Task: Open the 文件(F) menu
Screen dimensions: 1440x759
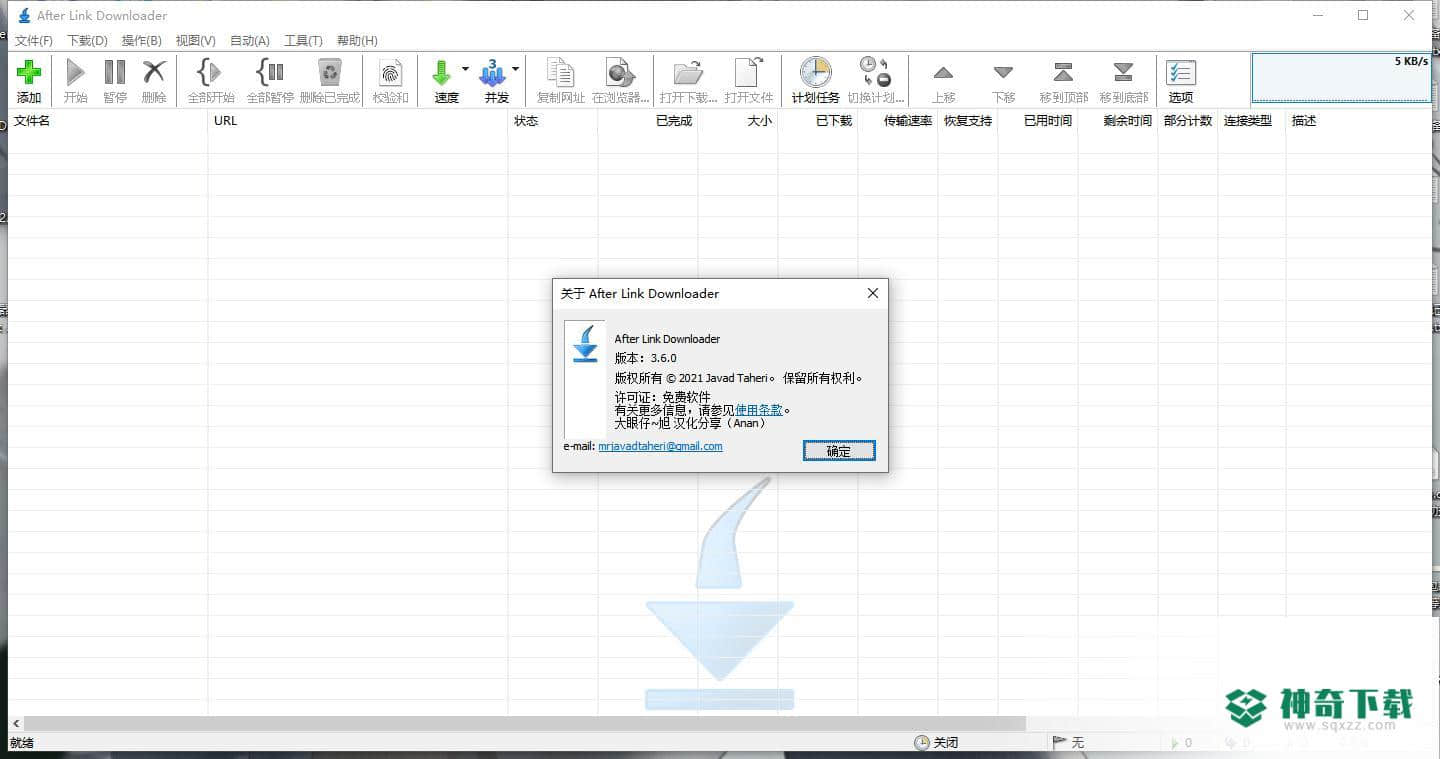Action: click(33, 41)
